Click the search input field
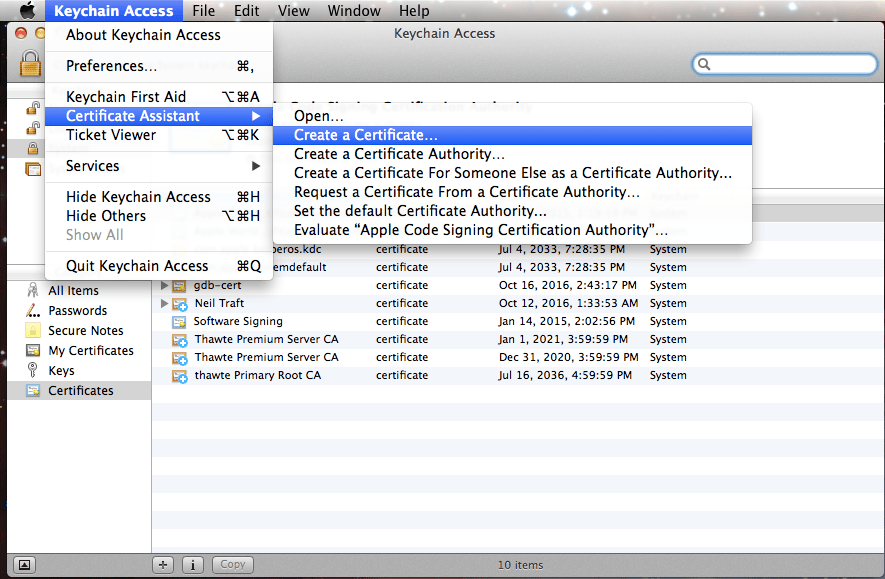The width and height of the screenshot is (885, 579). (785, 64)
